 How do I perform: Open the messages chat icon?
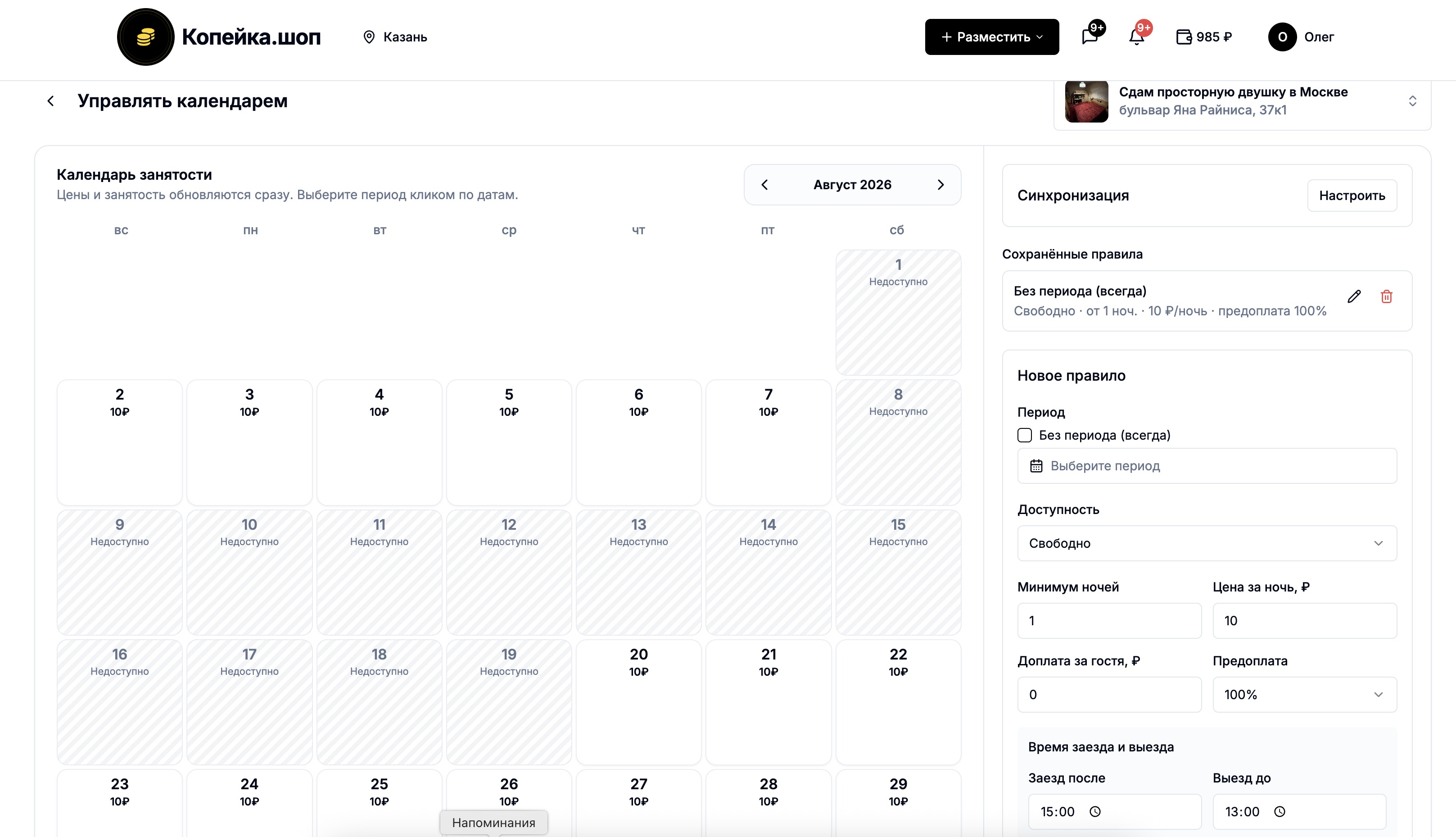click(x=1090, y=37)
